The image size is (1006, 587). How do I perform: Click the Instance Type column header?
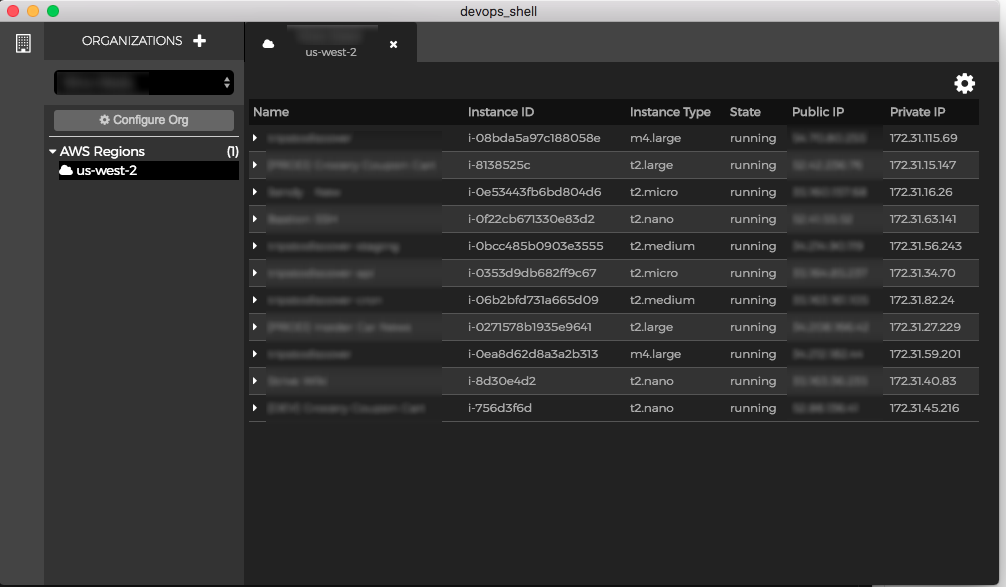[x=670, y=112]
